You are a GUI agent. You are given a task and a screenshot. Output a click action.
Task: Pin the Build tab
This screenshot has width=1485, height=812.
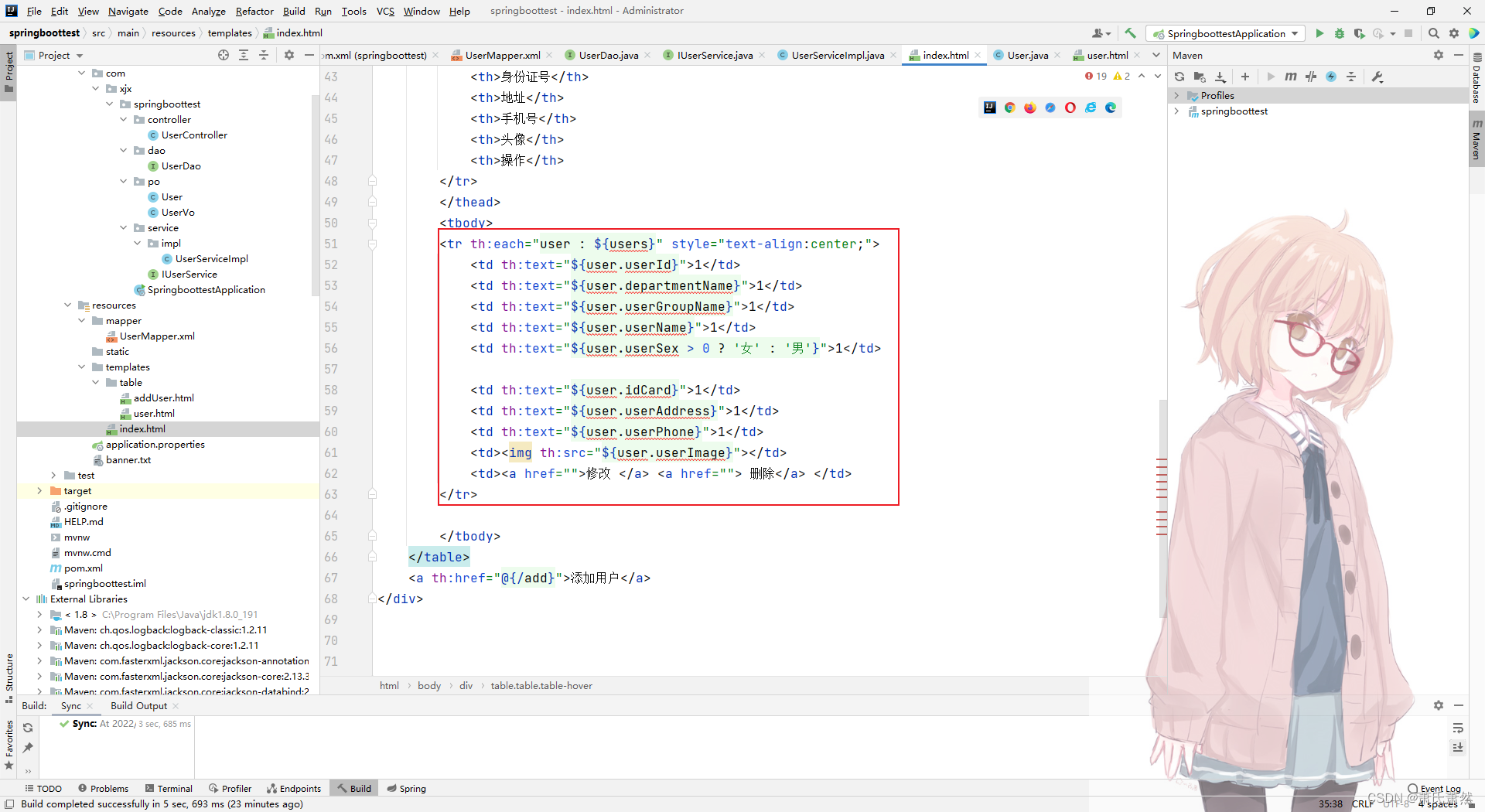click(x=28, y=747)
